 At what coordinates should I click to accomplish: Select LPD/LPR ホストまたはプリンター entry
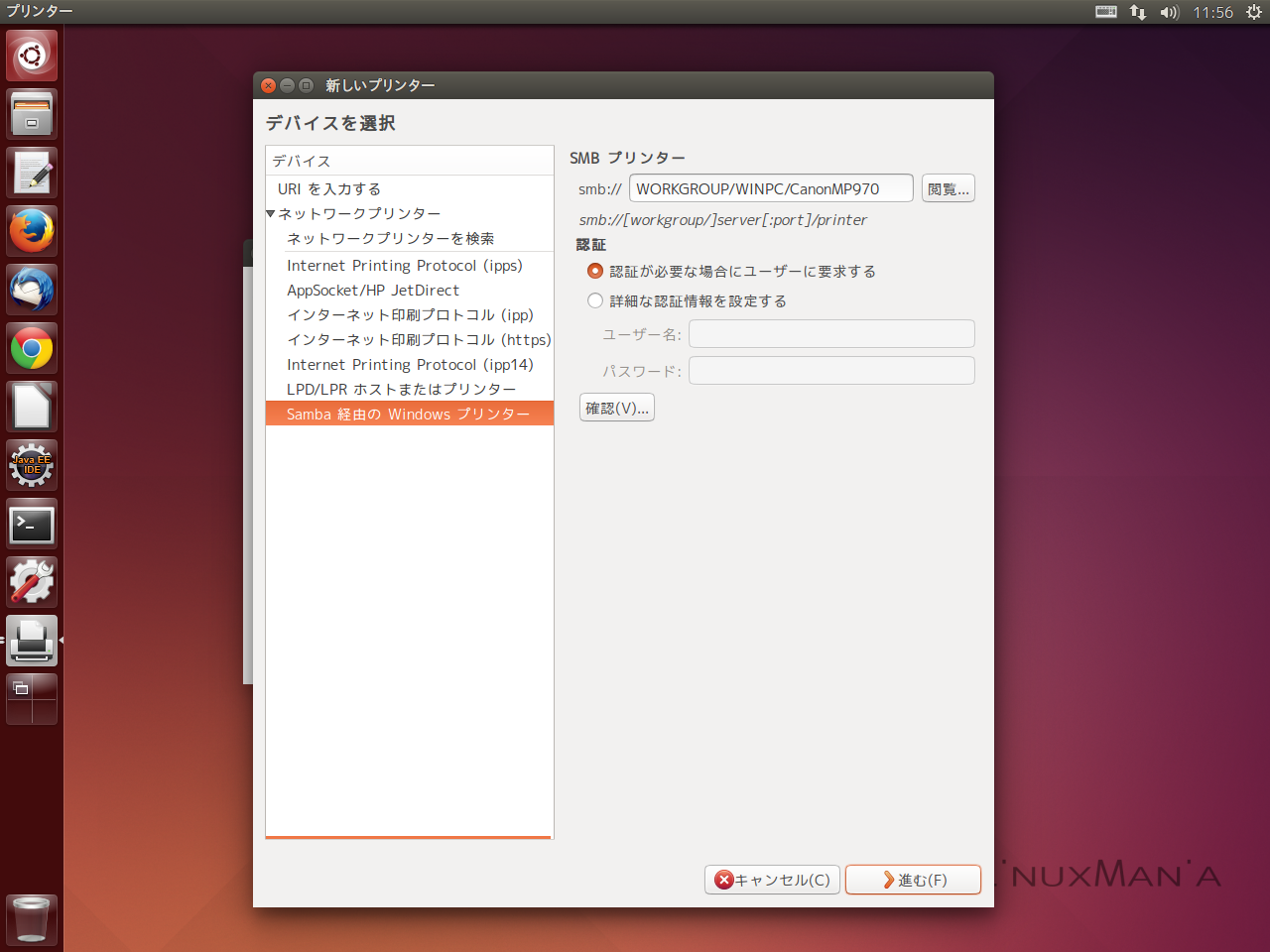[x=410, y=390]
